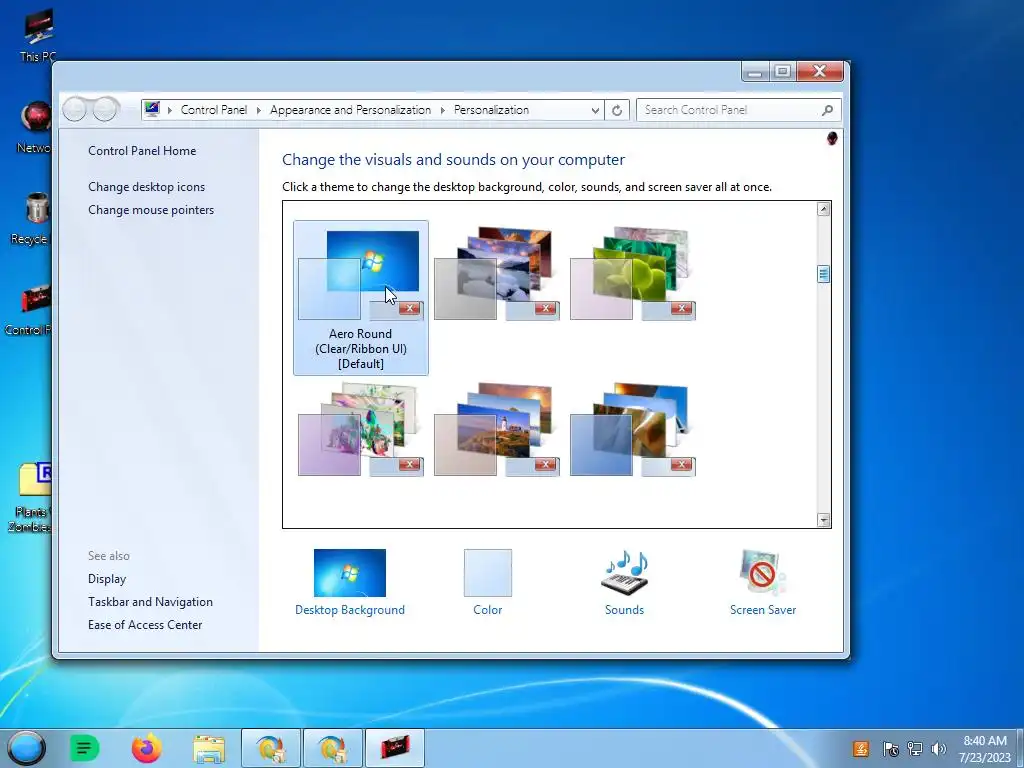The height and width of the screenshot is (768, 1024).
Task: Open the Sounds keyboard notes icon
Action: pyautogui.click(x=624, y=573)
